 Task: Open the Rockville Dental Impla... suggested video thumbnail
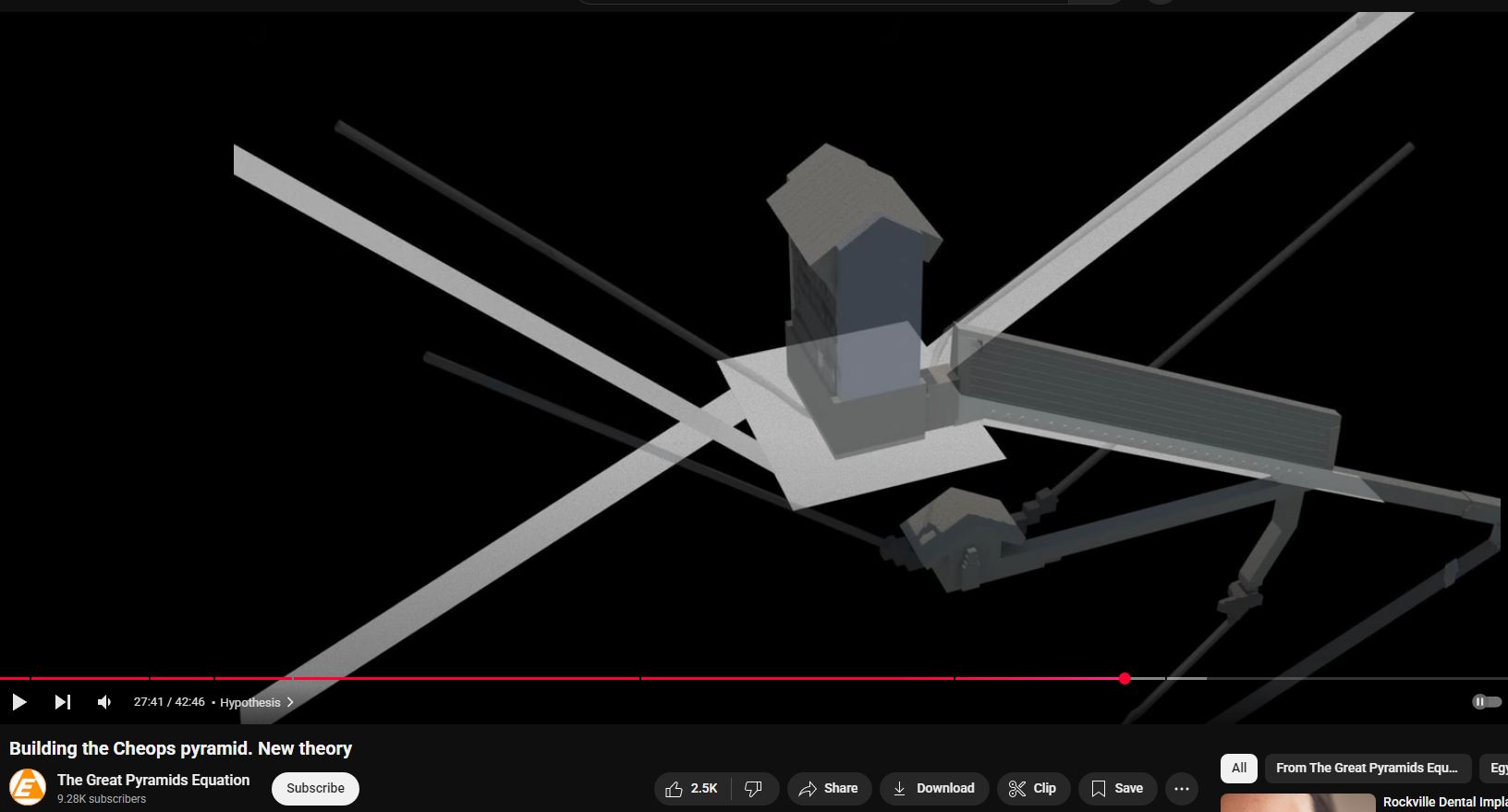[x=1297, y=803]
